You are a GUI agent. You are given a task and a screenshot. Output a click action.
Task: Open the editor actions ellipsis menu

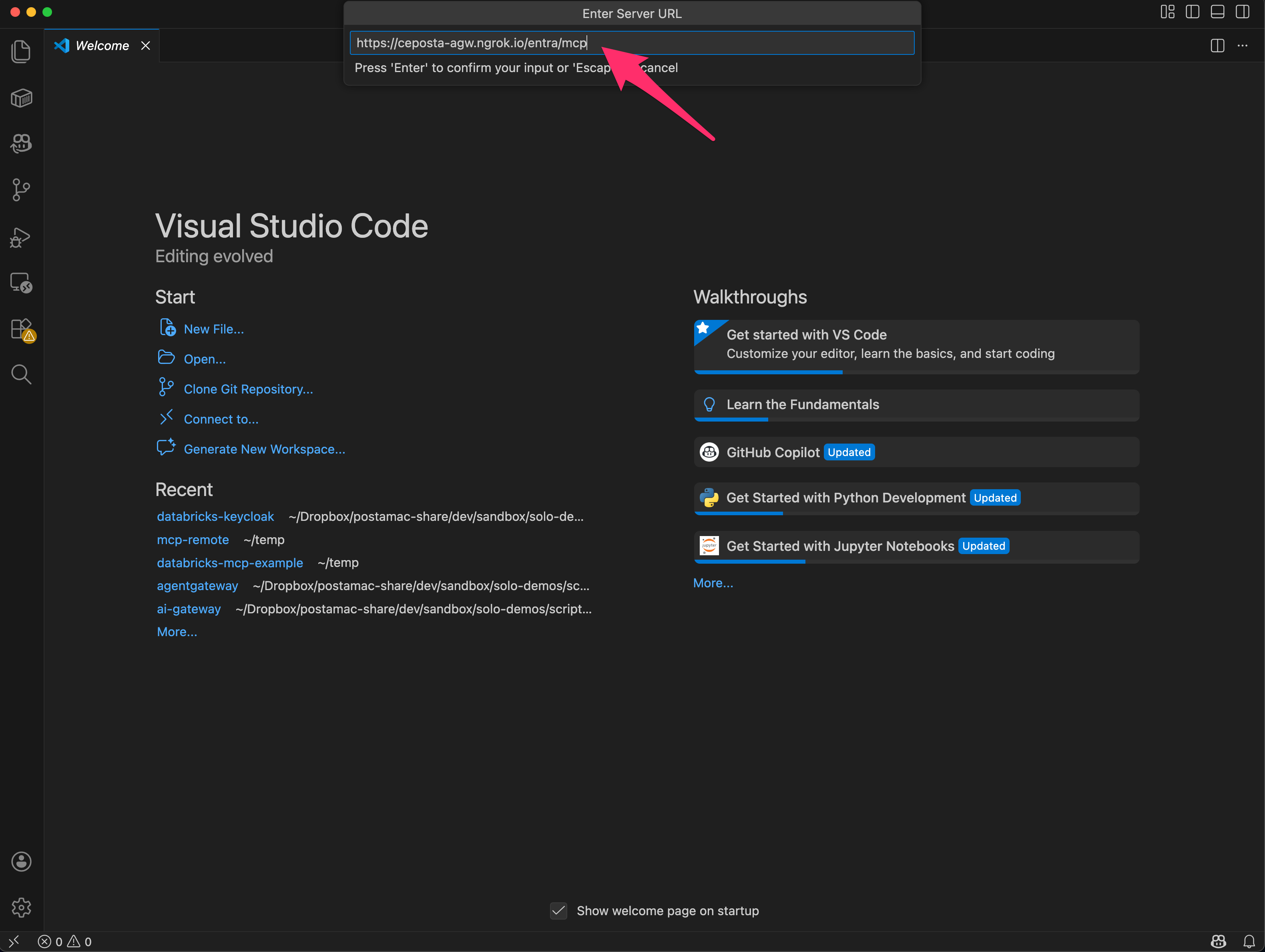[x=1242, y=46]
